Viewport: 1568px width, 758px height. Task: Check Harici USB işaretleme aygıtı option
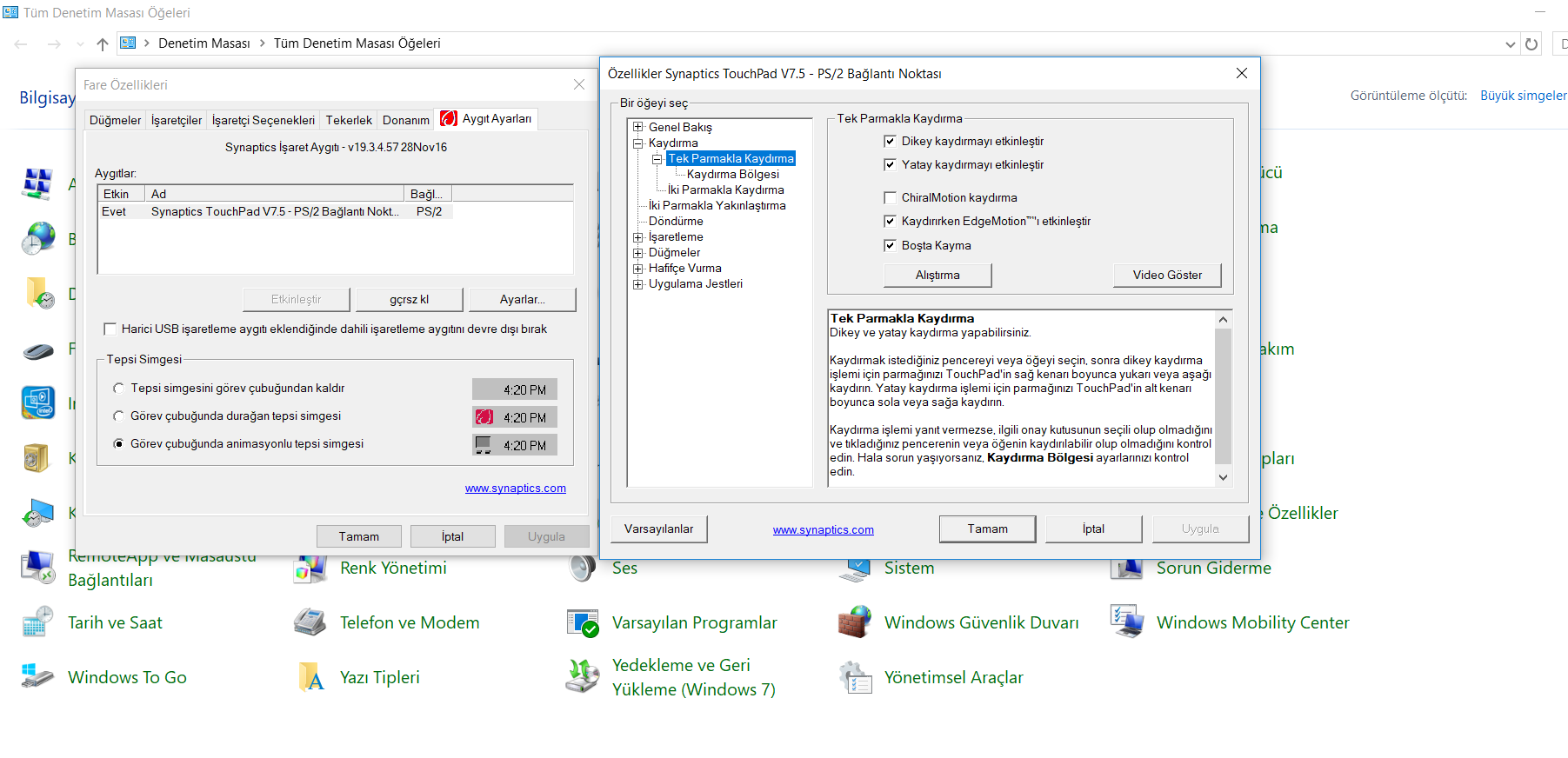(x=110, y=329)
